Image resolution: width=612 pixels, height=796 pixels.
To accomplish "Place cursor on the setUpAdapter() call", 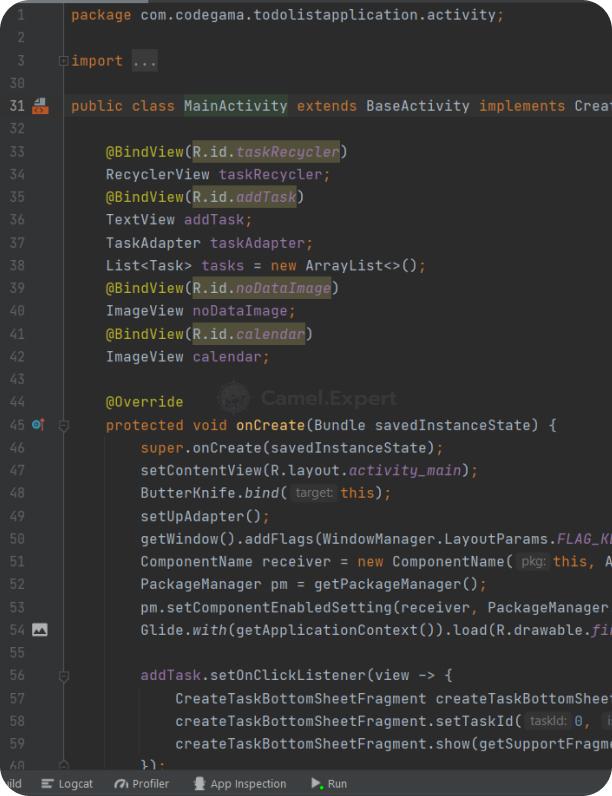I will [x=205, y=517].
